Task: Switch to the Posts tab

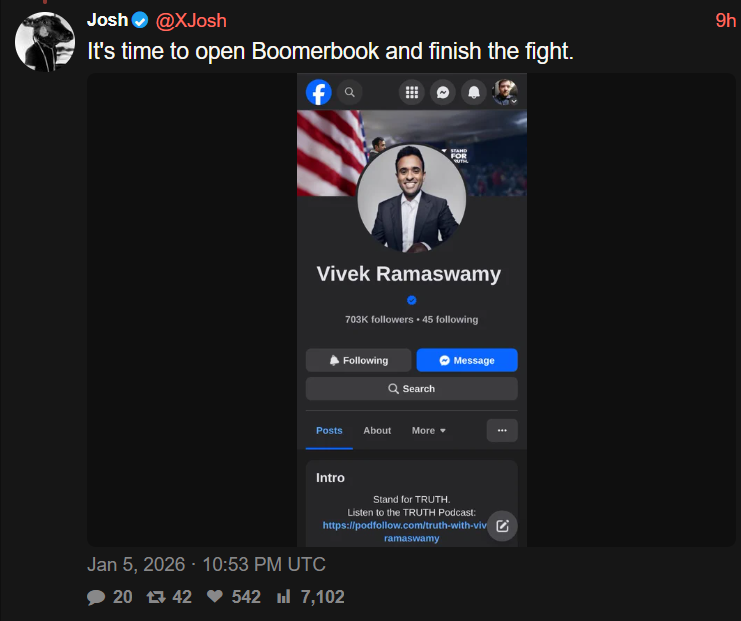Action: [329, 431]
